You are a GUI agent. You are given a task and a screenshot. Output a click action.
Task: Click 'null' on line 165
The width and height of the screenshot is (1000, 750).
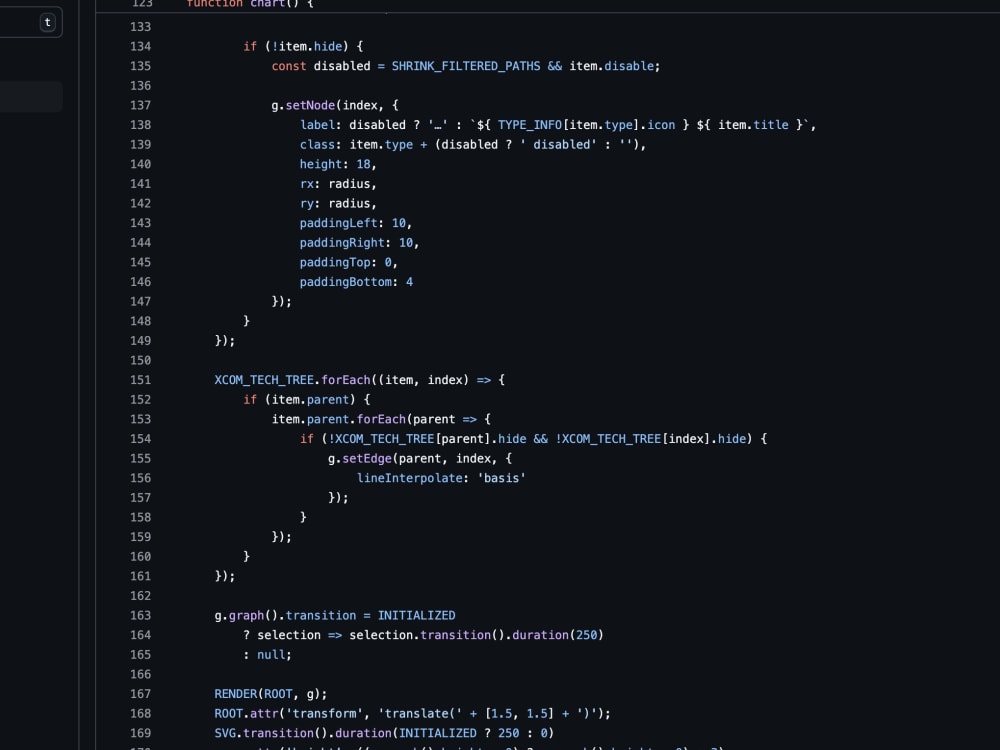pos(271,655)
